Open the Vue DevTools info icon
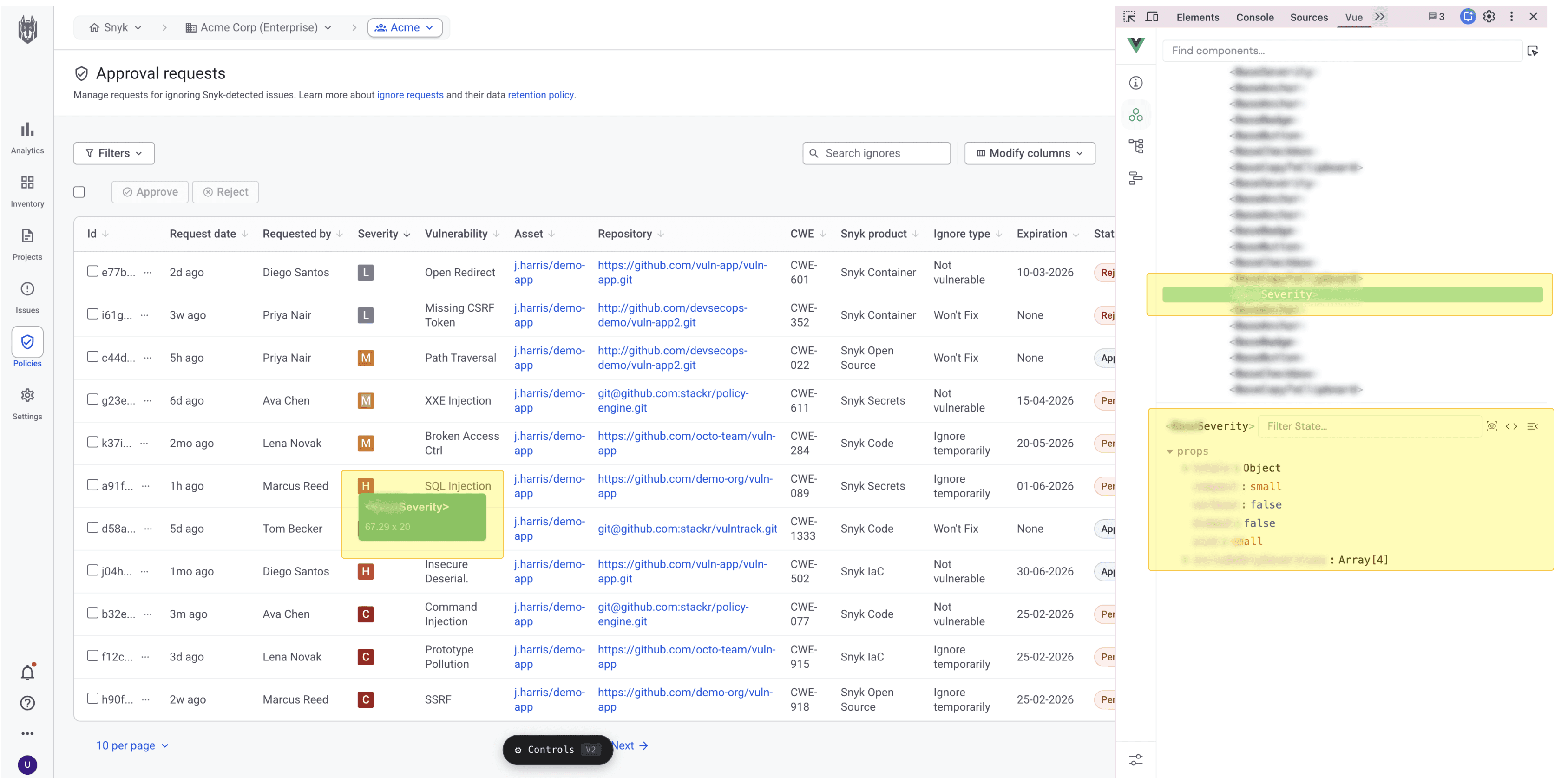1561x784 pixels. [1135, 83]
